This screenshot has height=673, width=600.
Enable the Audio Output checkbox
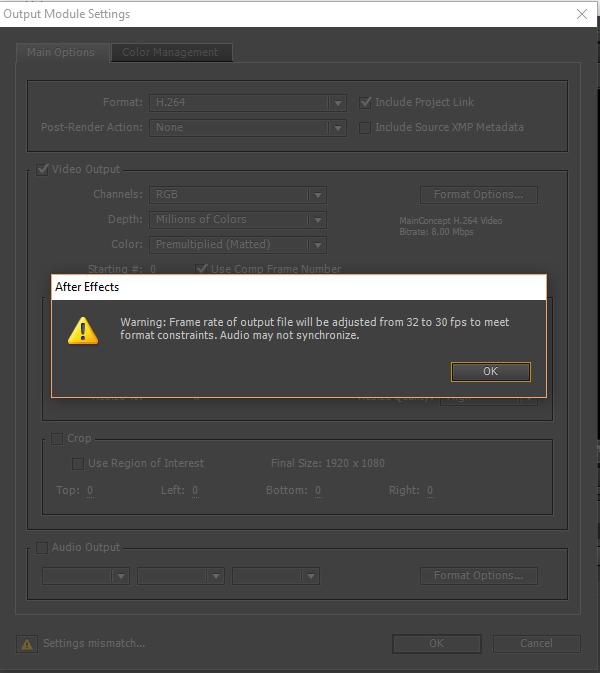(x=42, y=548)
